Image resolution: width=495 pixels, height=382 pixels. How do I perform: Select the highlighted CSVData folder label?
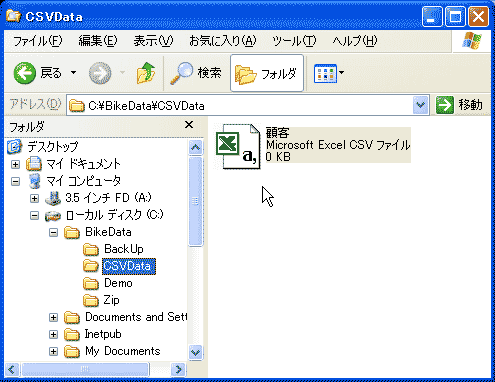(129, 266)
